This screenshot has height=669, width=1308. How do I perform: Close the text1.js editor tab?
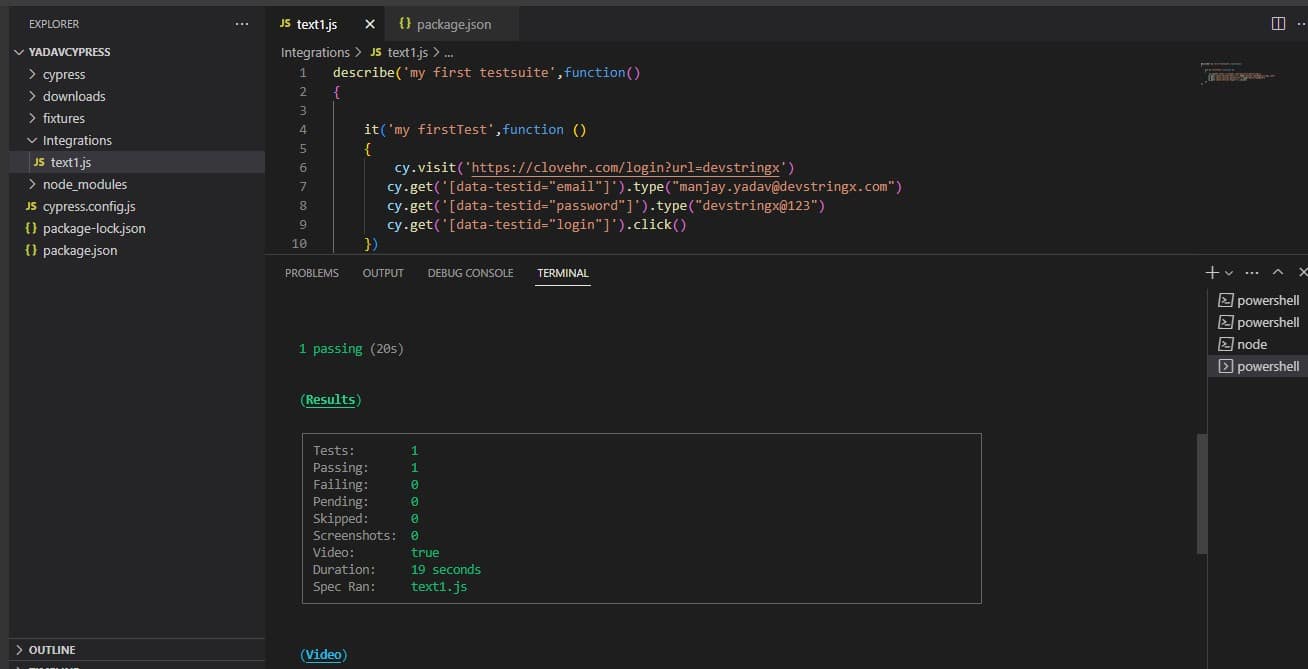[370, 24]
